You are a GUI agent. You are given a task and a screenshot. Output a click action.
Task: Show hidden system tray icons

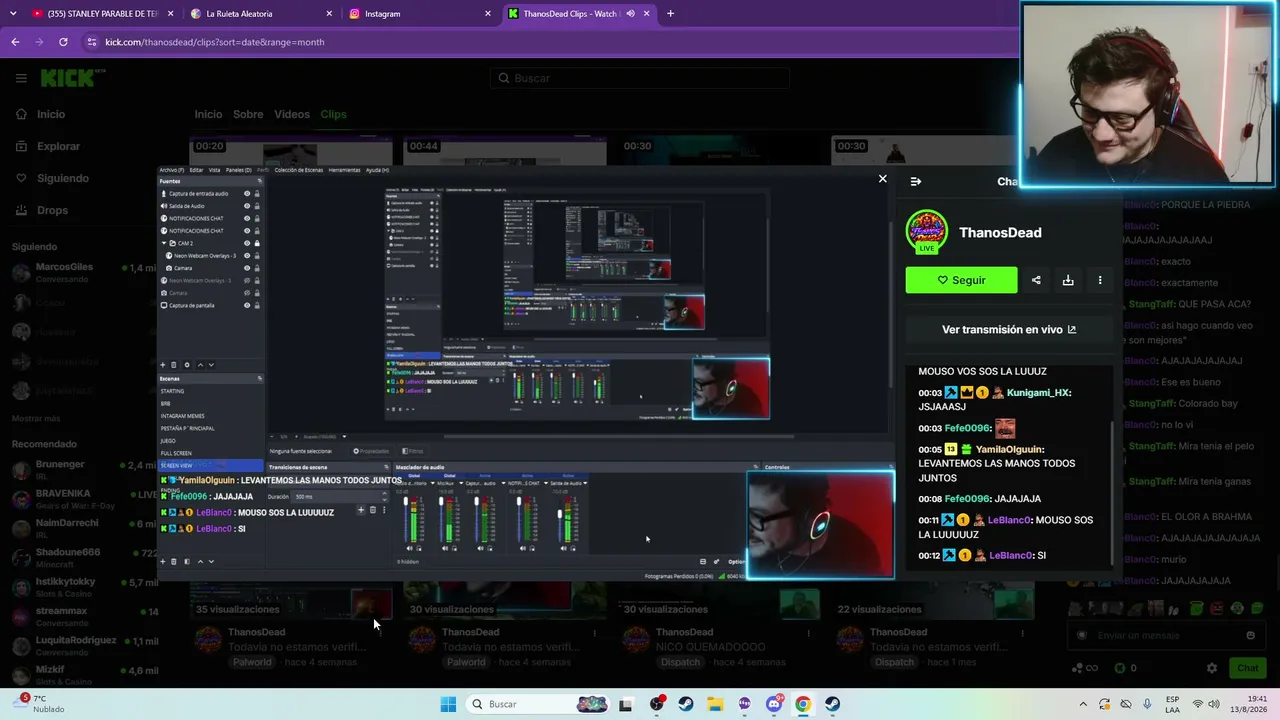[1083, 704]
